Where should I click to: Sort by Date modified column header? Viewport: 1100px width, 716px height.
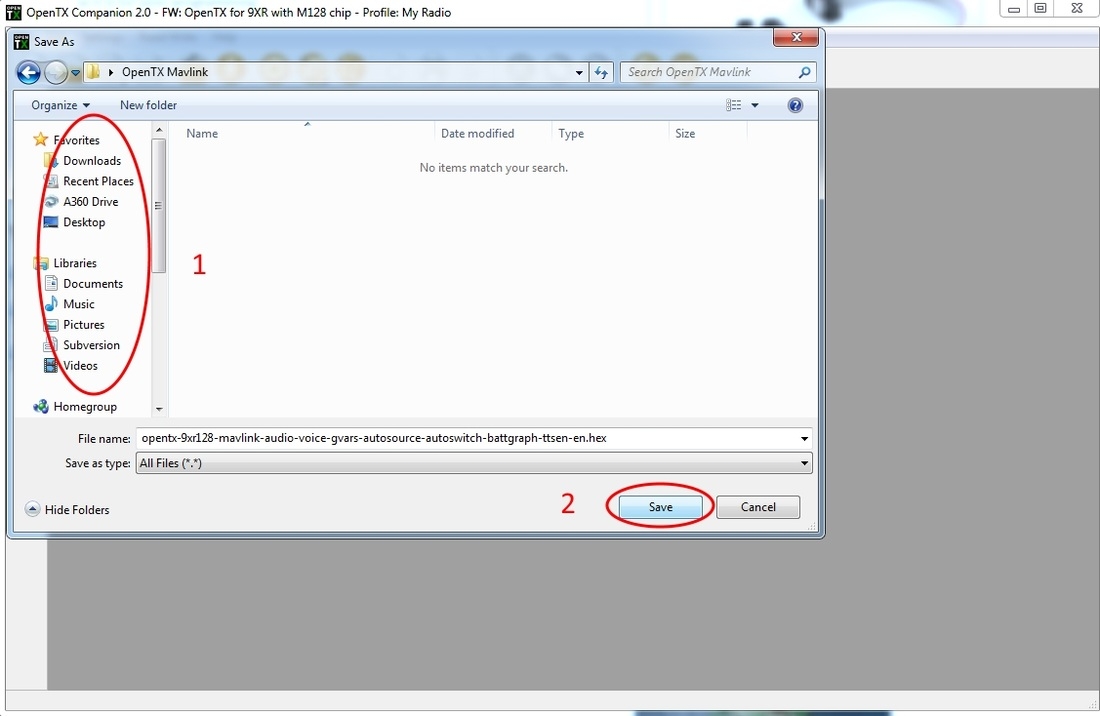tap(477, 133)
